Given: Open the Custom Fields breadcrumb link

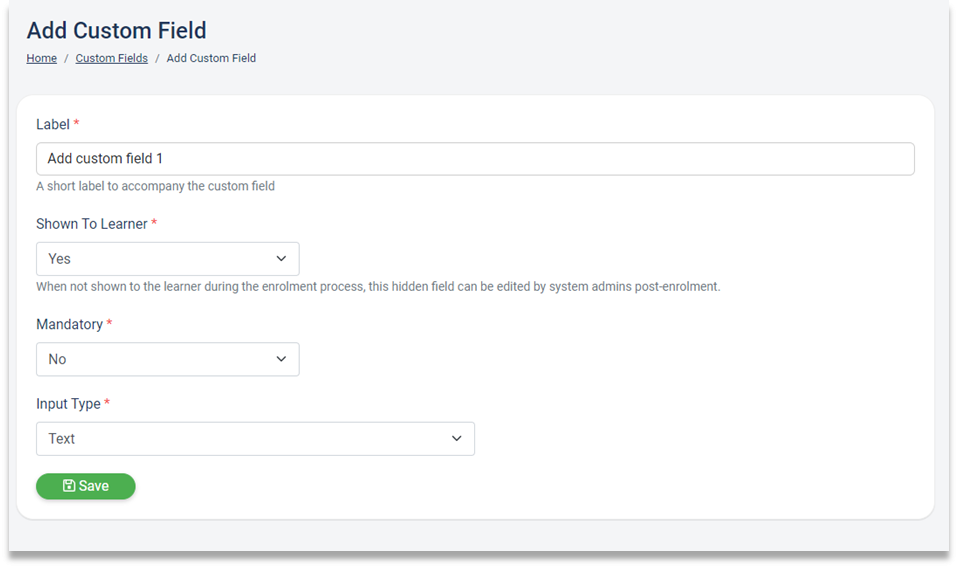Looking at the screenshot, I should point(112,58).
